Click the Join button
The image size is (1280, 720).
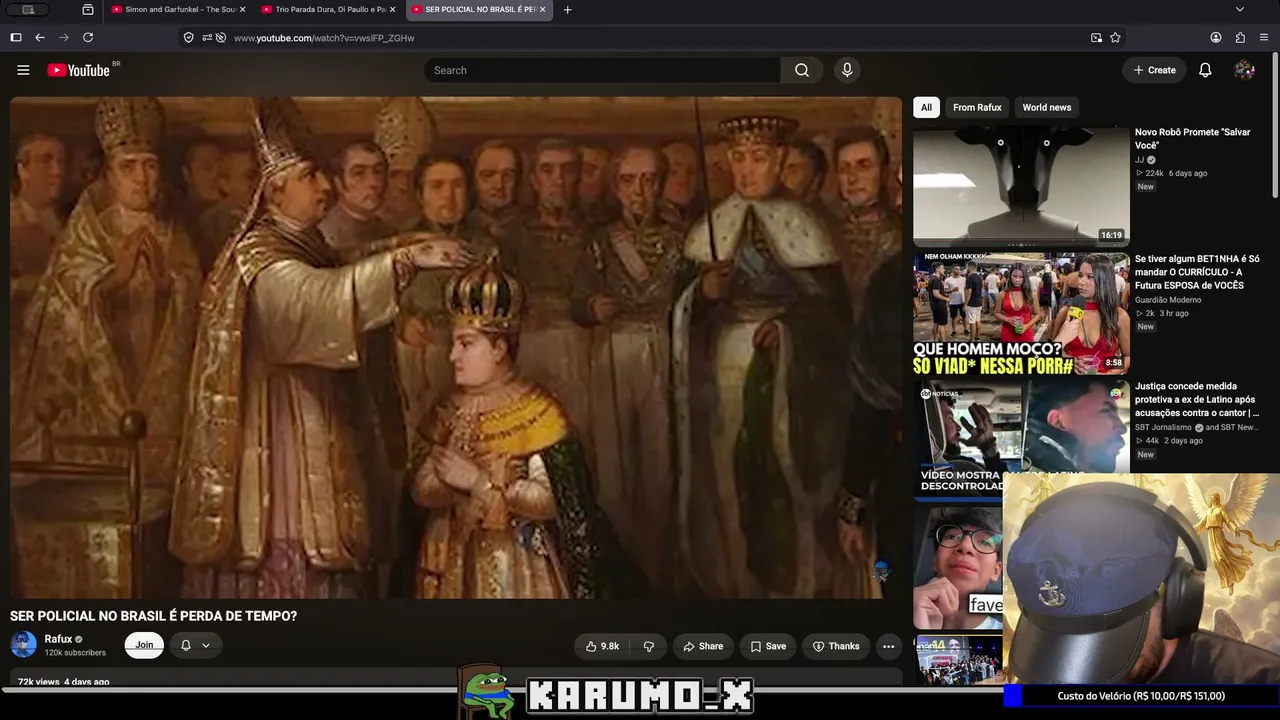click(144, 645)
